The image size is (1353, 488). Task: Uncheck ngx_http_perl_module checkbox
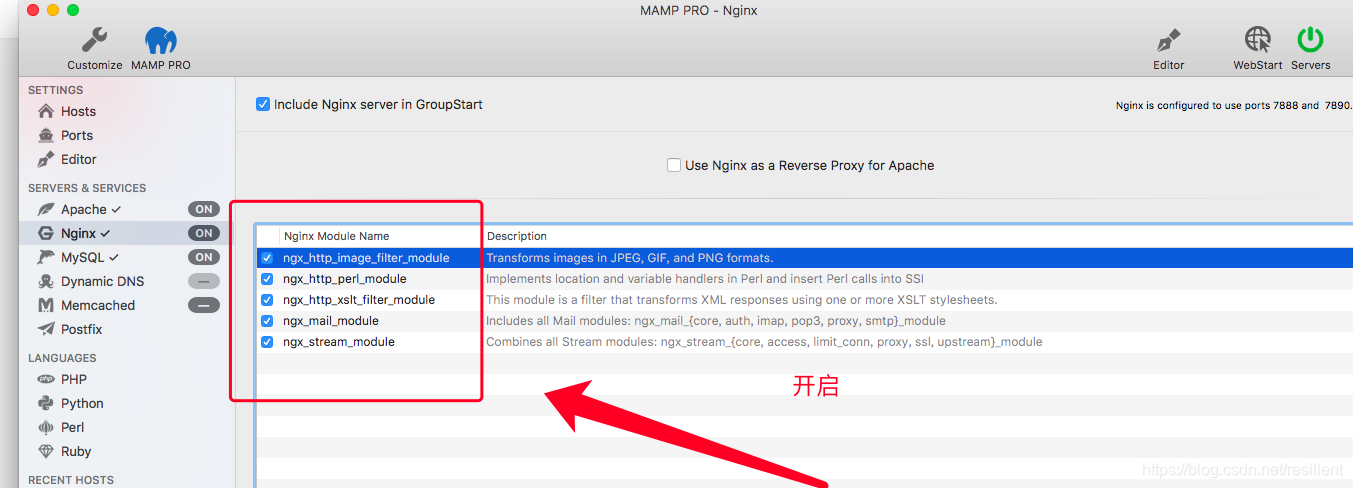point(267,279)
